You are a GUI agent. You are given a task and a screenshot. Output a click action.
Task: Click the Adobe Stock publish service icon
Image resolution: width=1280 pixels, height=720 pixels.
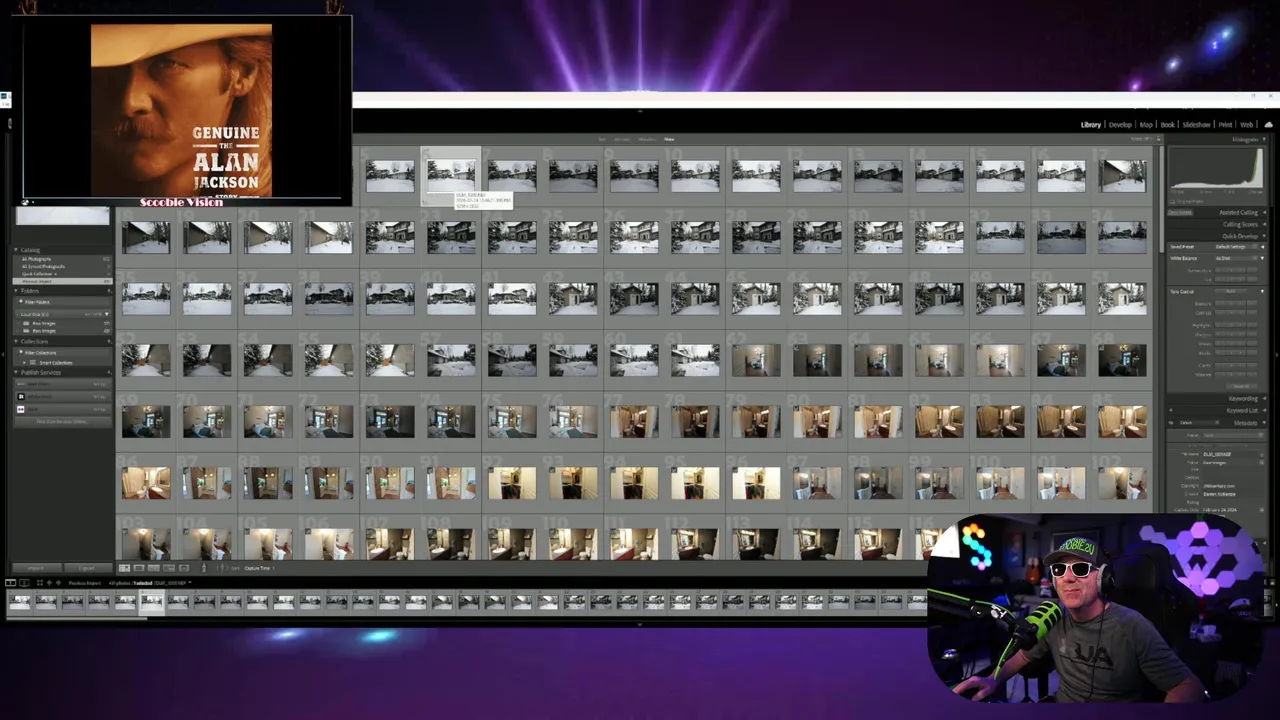(21, 396)
